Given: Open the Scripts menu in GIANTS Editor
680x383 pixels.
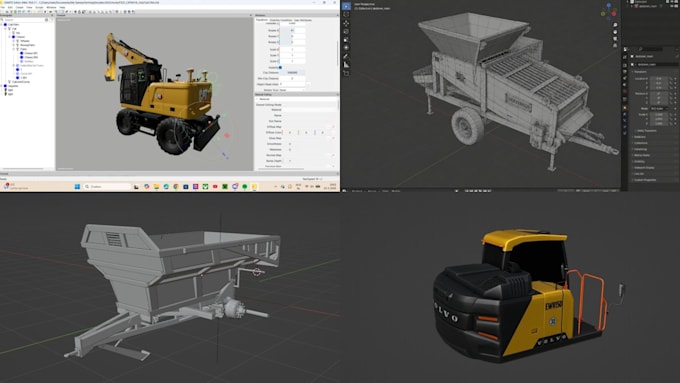Looking at the screenshot, I should coord(39,7).
